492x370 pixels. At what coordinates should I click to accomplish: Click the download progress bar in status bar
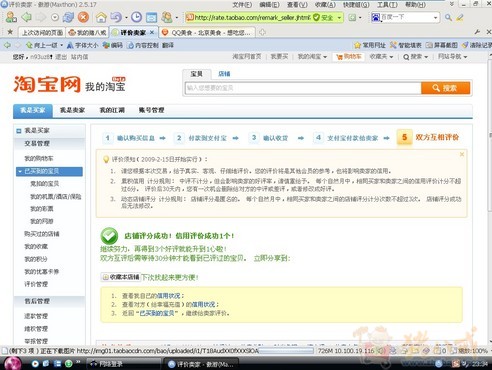[x=286, y=351]
